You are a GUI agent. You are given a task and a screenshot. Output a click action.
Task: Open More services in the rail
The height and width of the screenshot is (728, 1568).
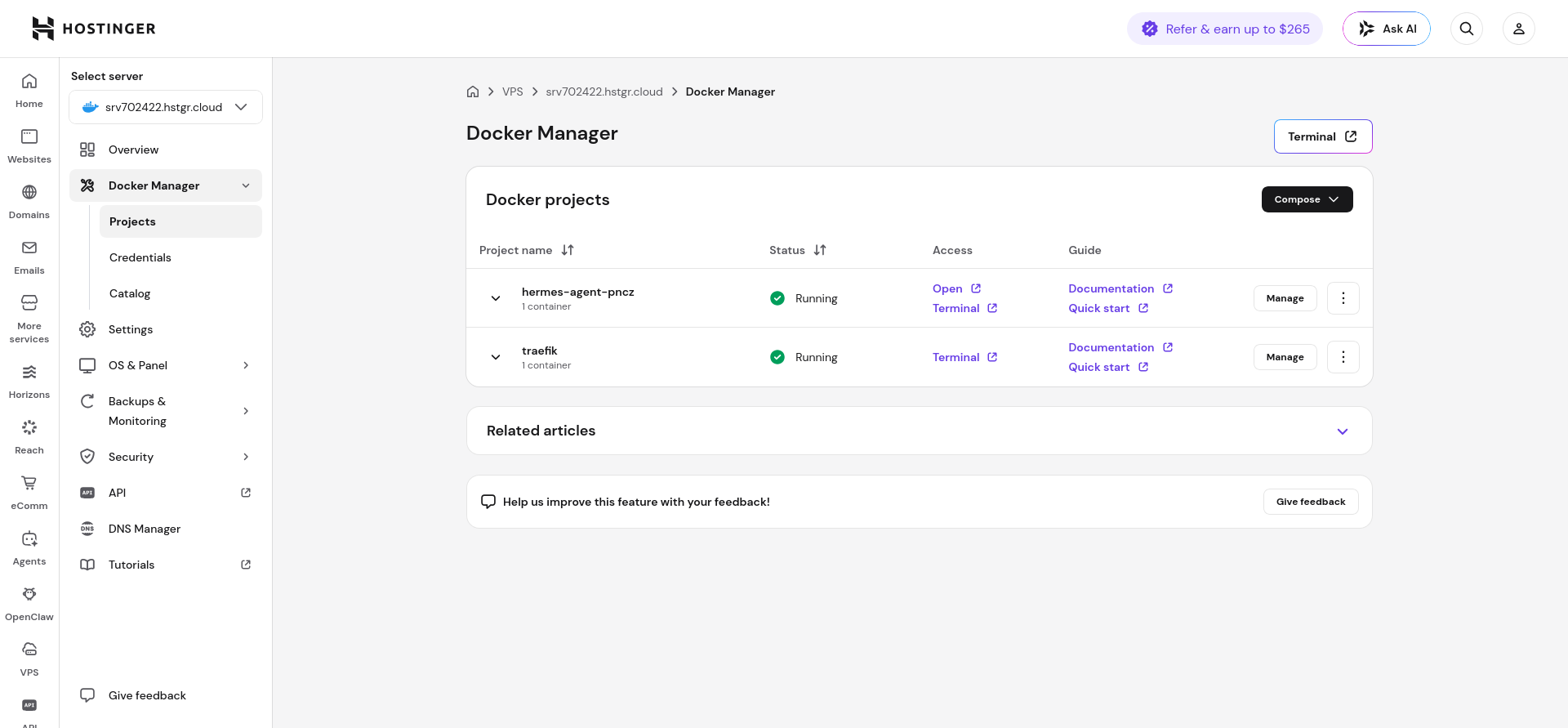coord(29,319)
